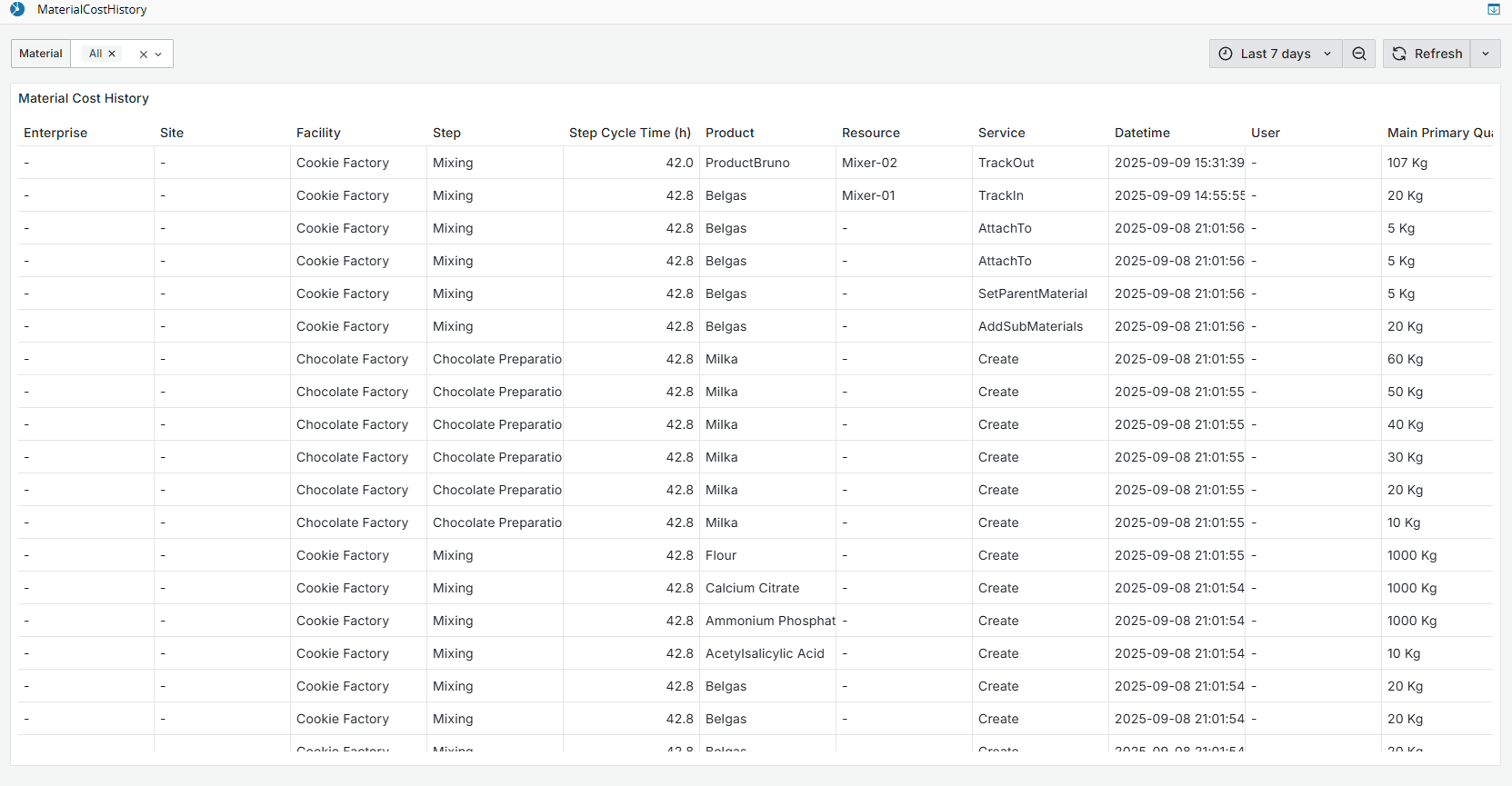Image resolution: width=1512 pixels, height=786 pixels.
Task: Sort by the Facility column header
Action: pyautogui.click(x=318, y=133)
